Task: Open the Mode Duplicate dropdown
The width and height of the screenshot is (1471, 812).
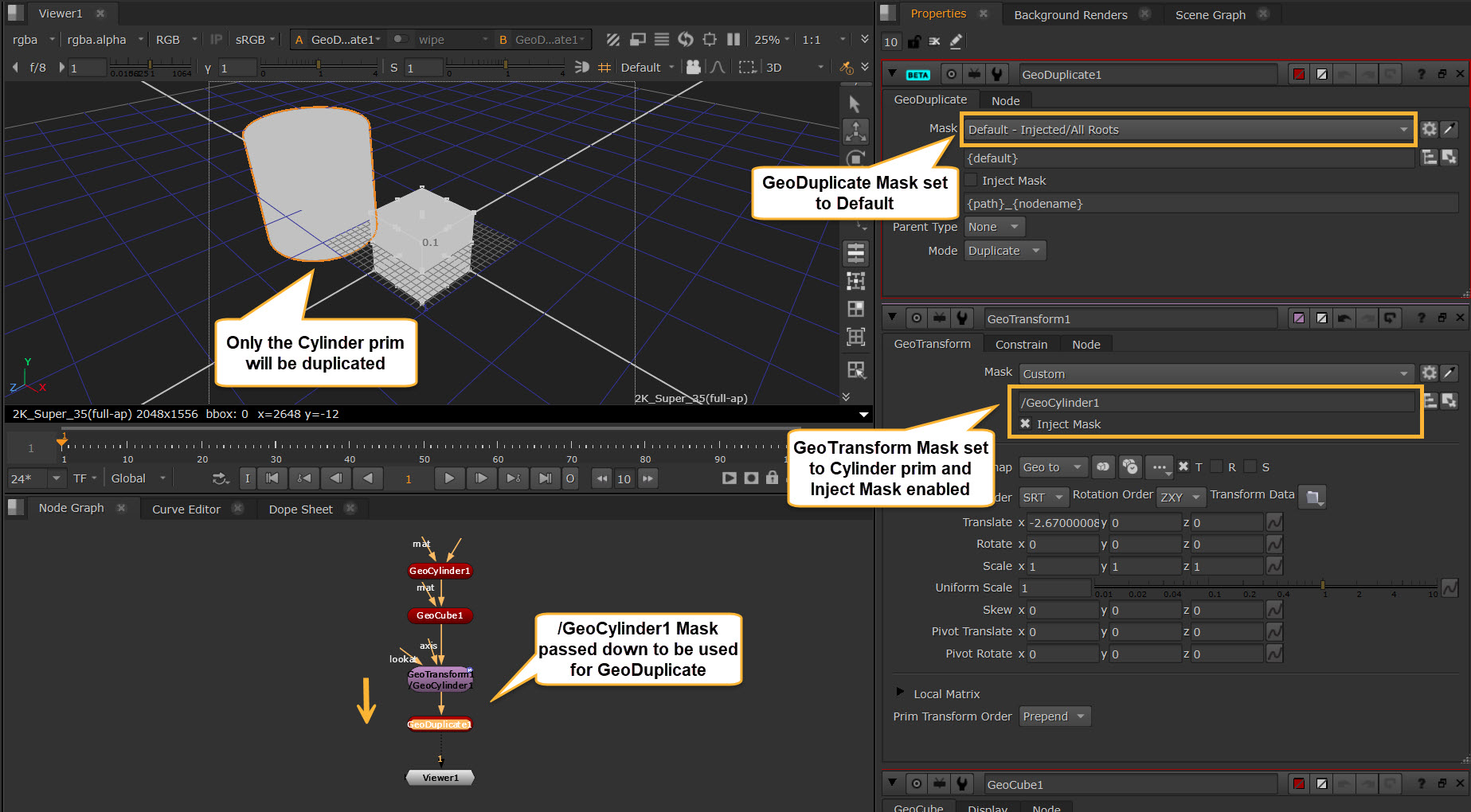Action: point(1004,251)
